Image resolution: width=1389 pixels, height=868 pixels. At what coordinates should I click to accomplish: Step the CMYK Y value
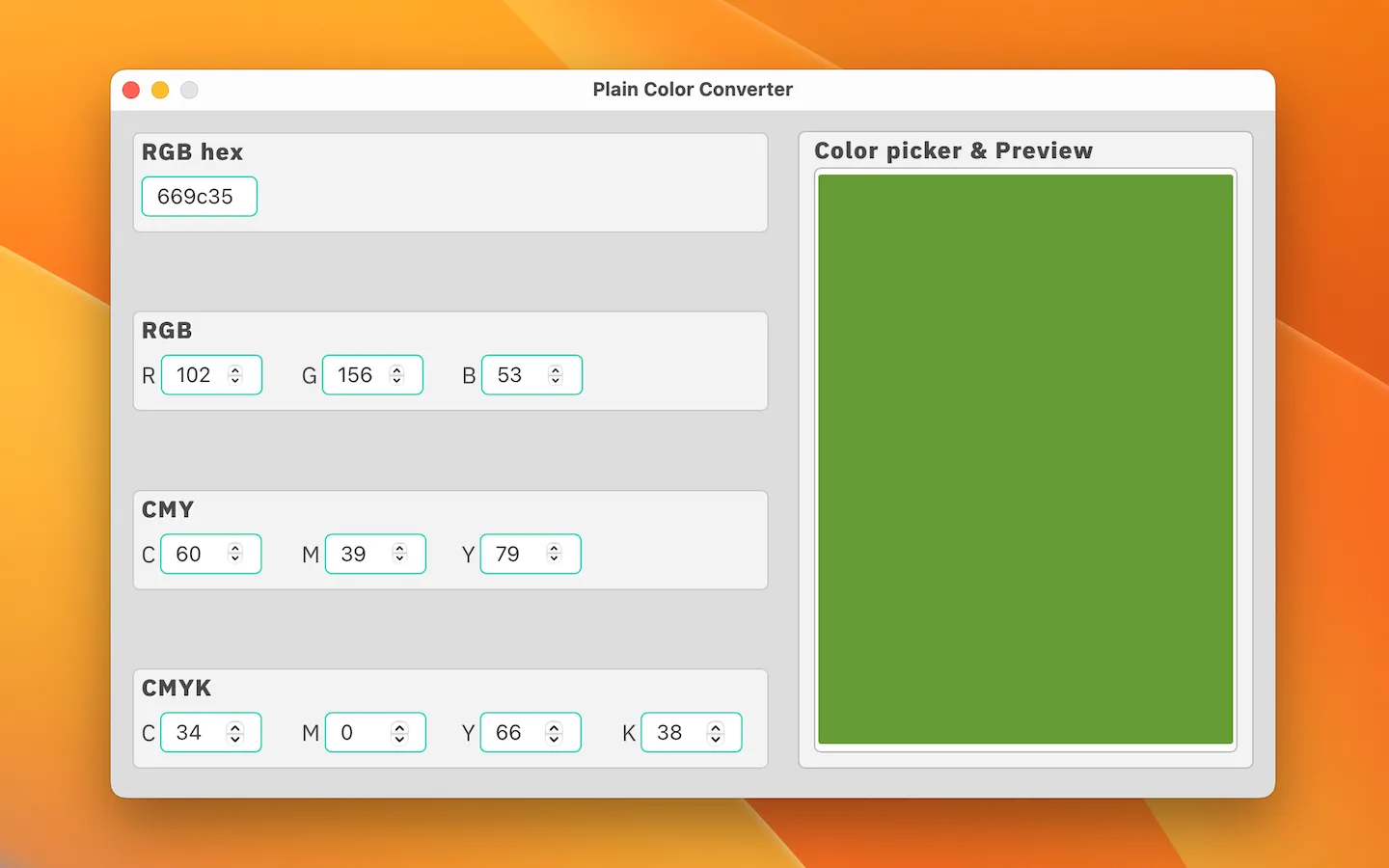pyautogui.click(x=554, y=732)
